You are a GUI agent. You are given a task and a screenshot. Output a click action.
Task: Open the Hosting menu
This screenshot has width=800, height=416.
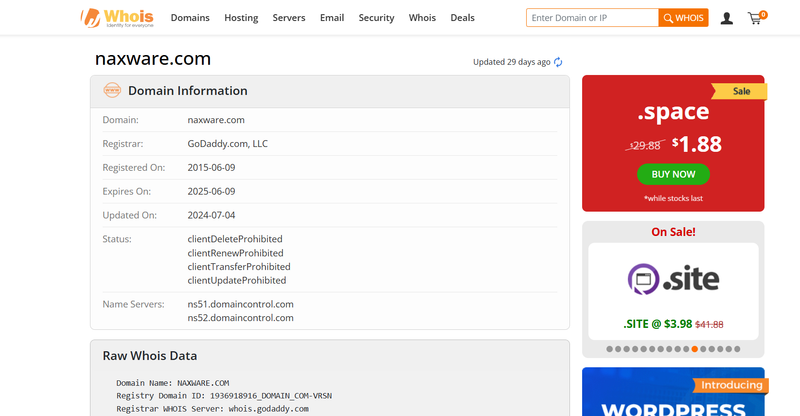pyautogui.click(x=241, y=18)
